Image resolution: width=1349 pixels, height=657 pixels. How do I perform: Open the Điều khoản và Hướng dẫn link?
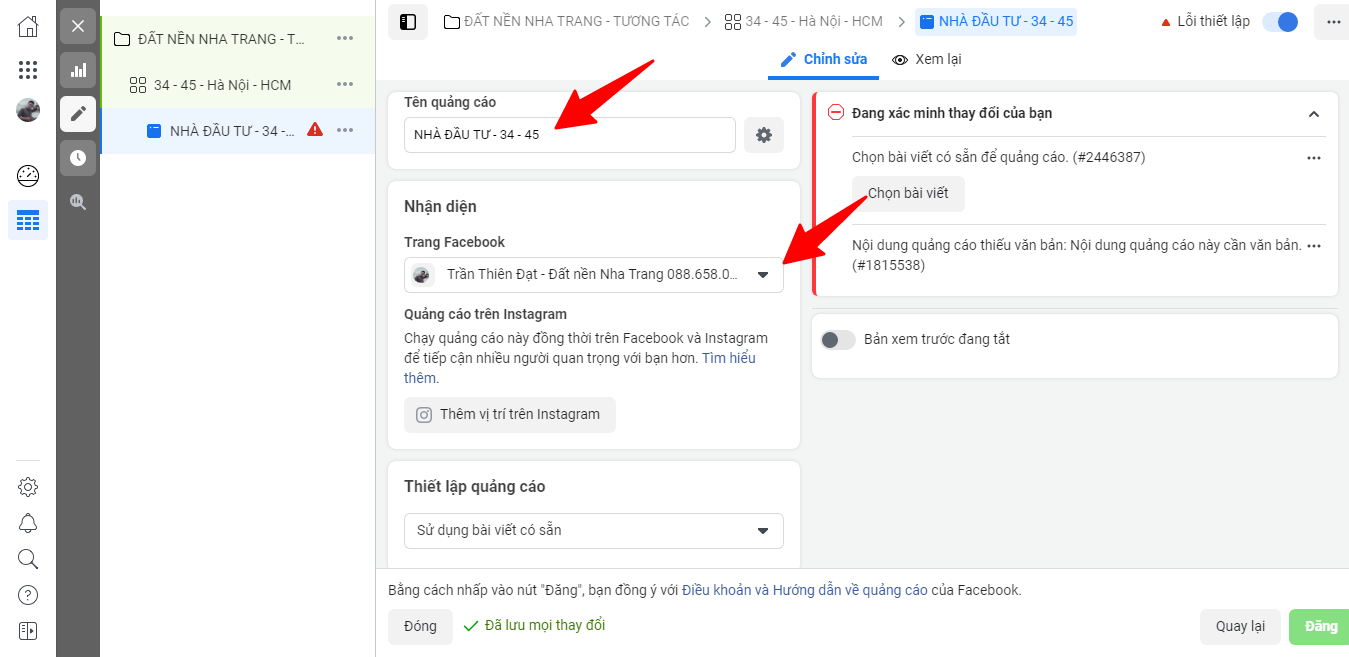click(x=805, y=590)
